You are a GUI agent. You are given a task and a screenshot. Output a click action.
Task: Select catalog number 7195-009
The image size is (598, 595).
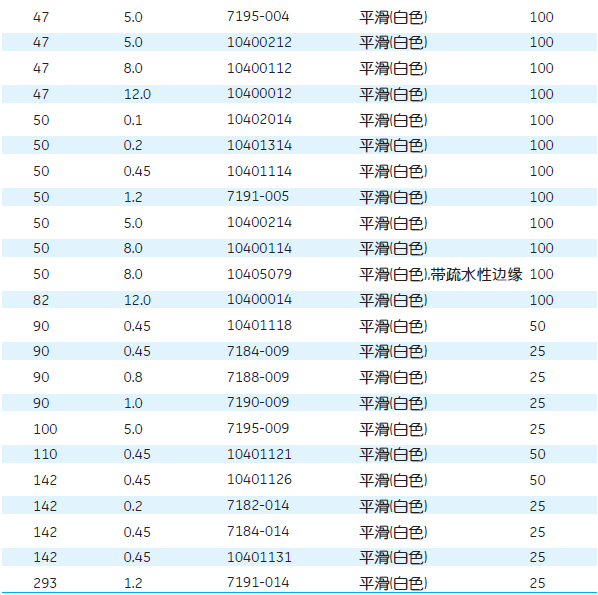pos(258,428)
